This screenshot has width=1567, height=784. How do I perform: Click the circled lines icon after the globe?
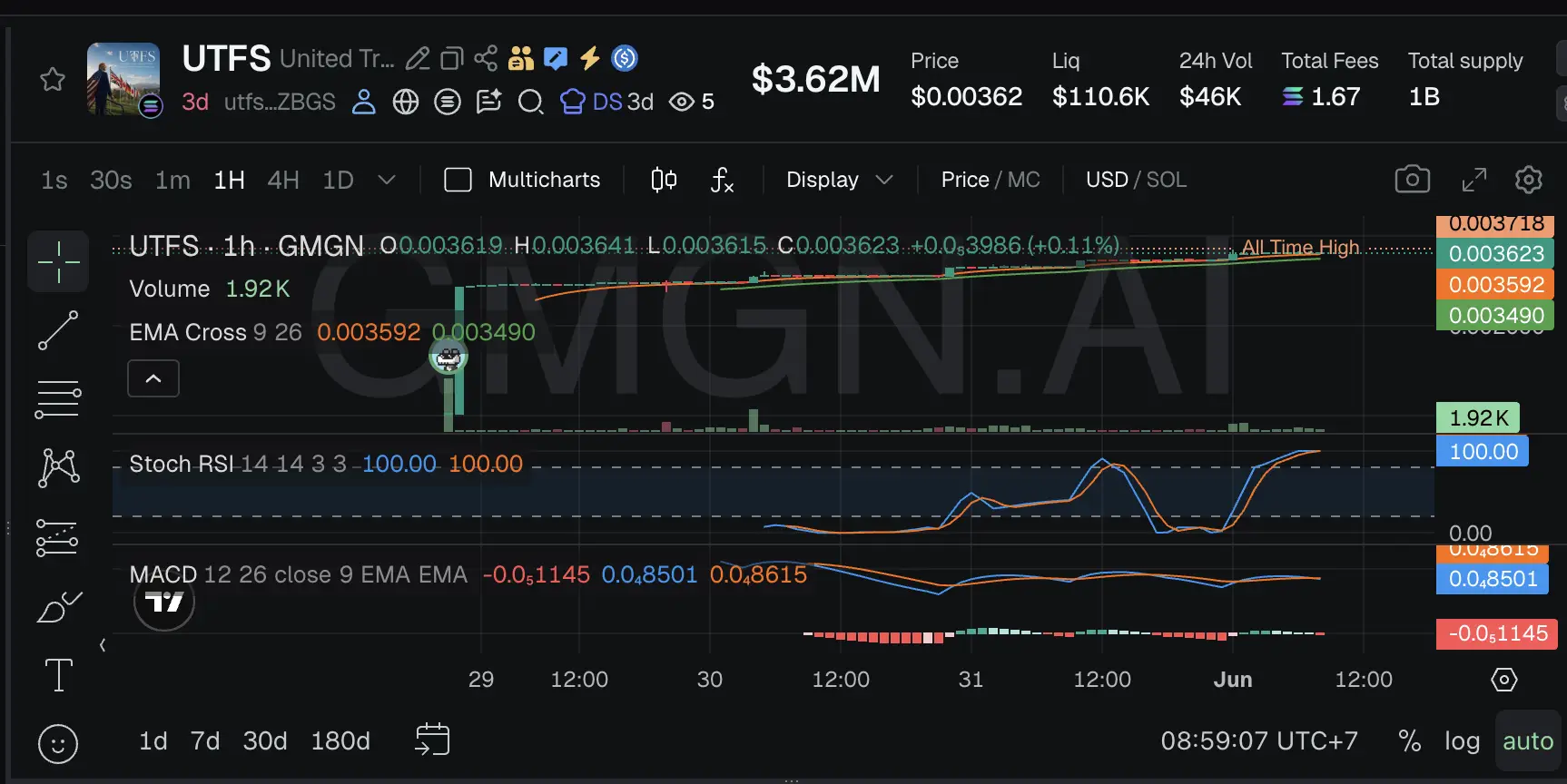click(x=448, y=102)
